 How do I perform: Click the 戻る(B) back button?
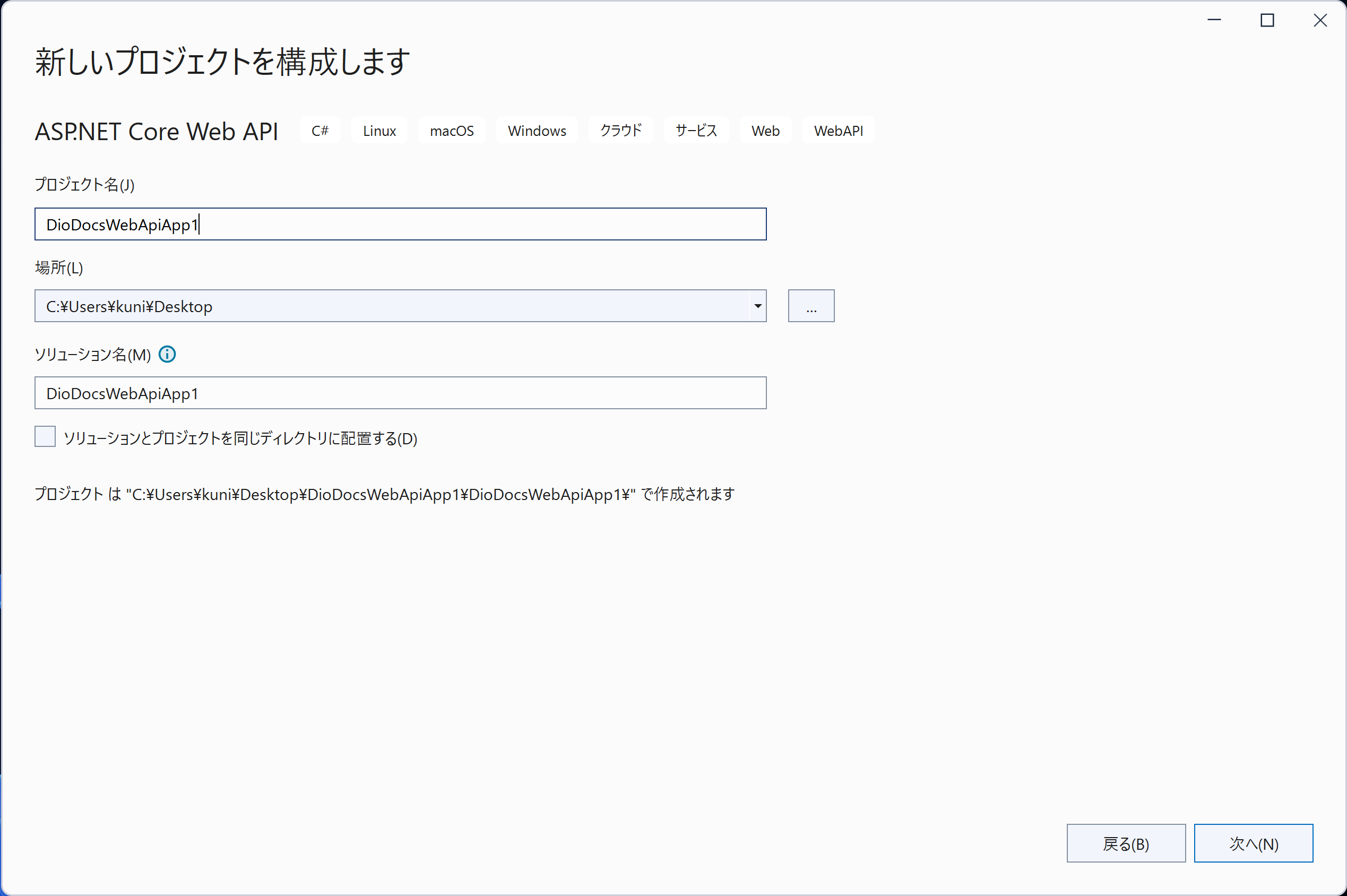coord(1126,843)
